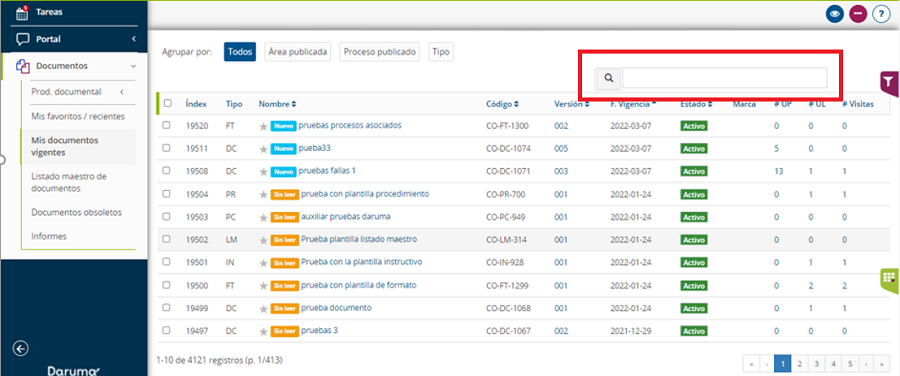The image size is (900, 376).
Task: Click inside the search text field
Action: 724,78
